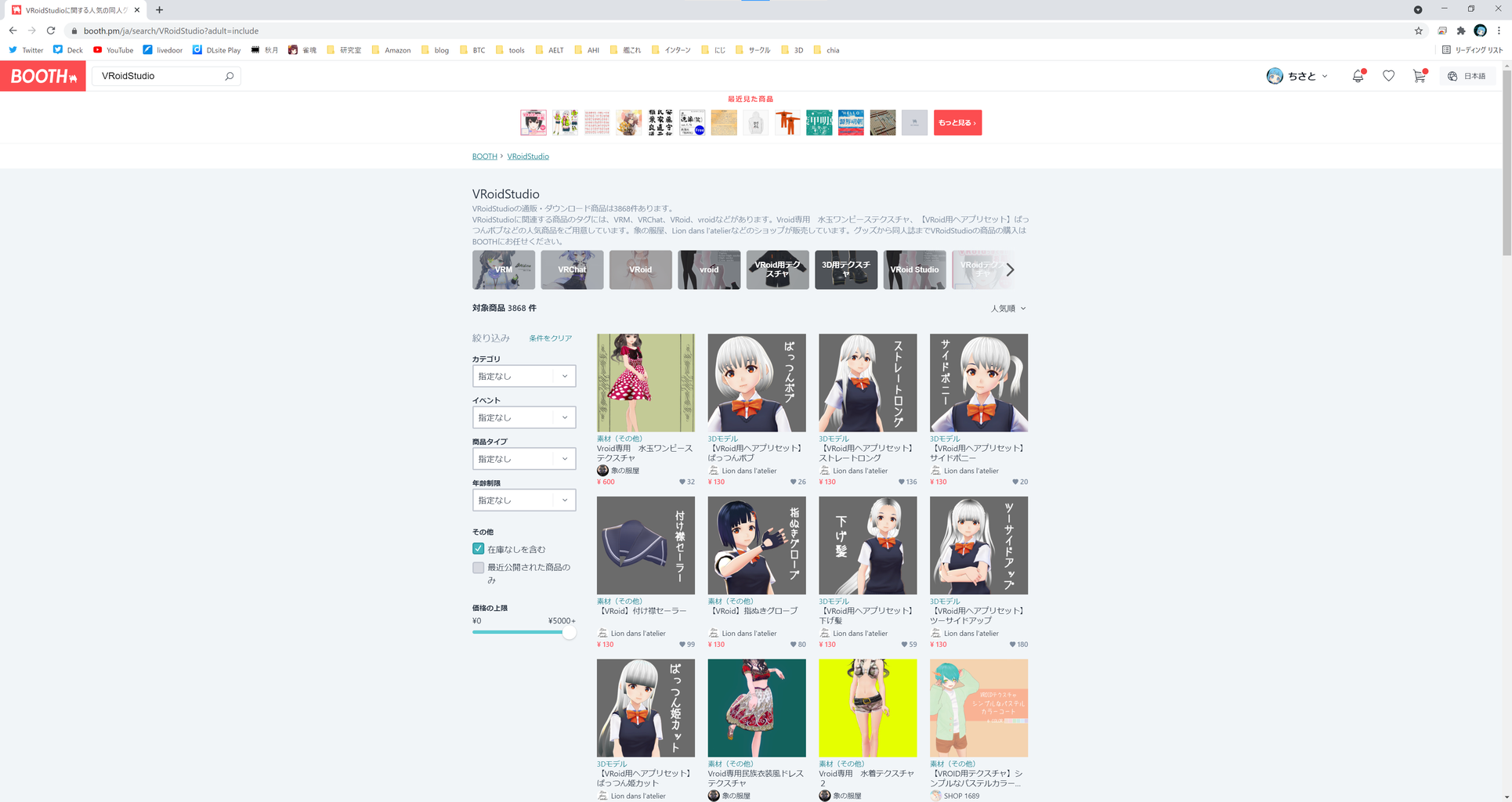This screenshot has width=1512, height=802.
Task: Select the VRM tag tile
Action: 504,269
